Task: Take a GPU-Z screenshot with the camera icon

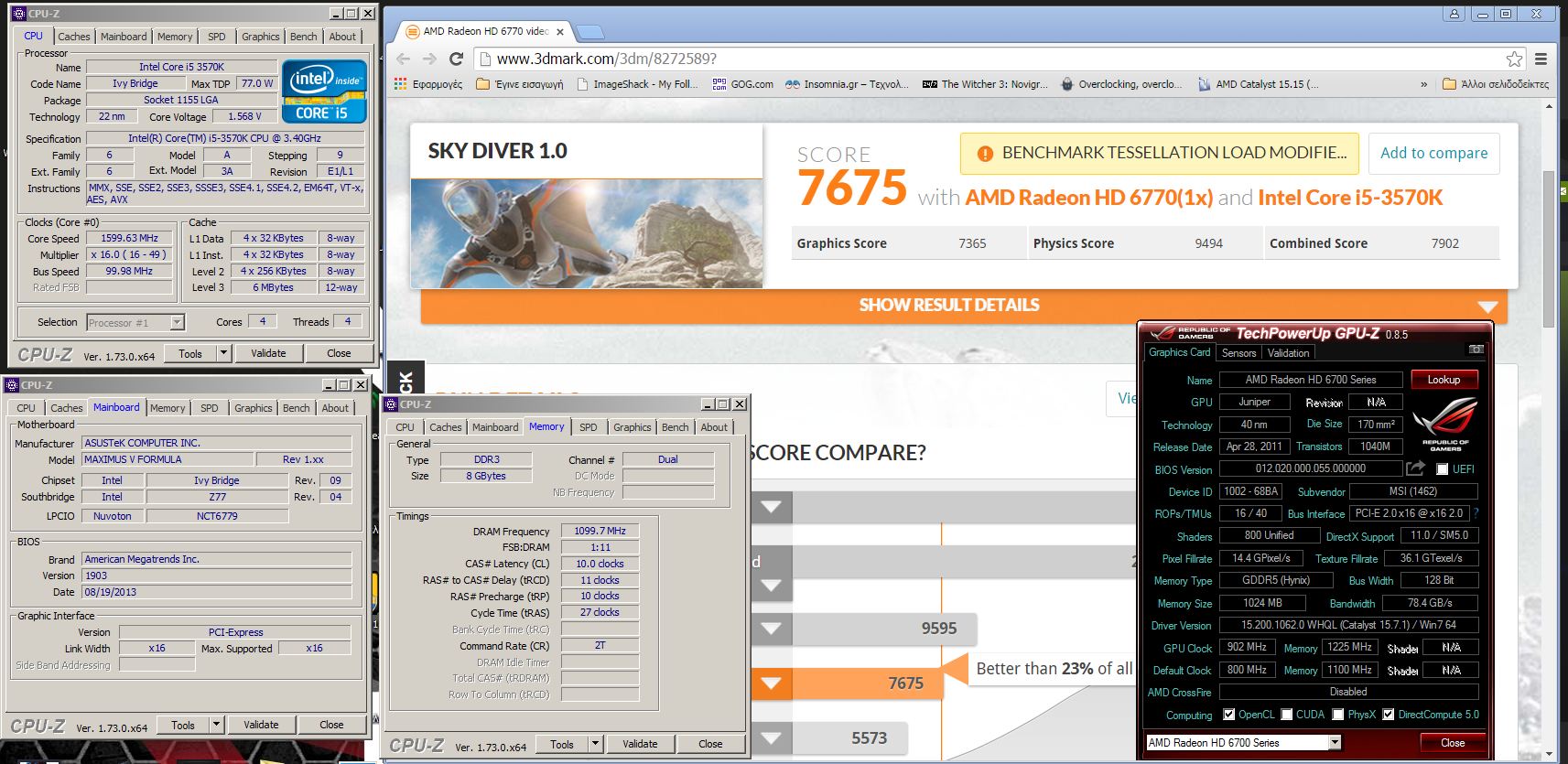Action: point(1476,350)
